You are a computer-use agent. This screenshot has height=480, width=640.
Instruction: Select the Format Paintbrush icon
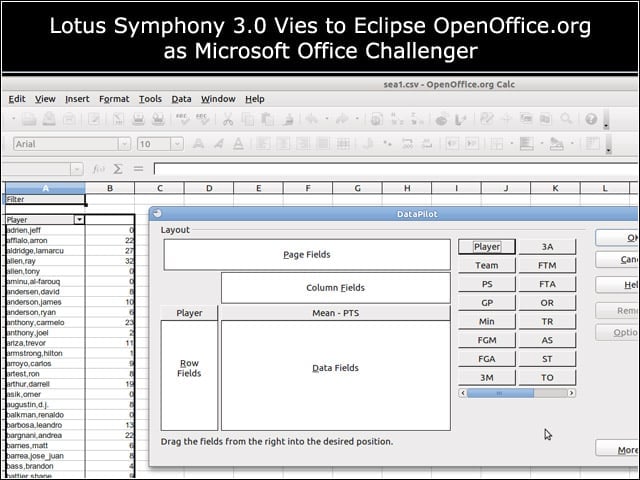[288, 119]
